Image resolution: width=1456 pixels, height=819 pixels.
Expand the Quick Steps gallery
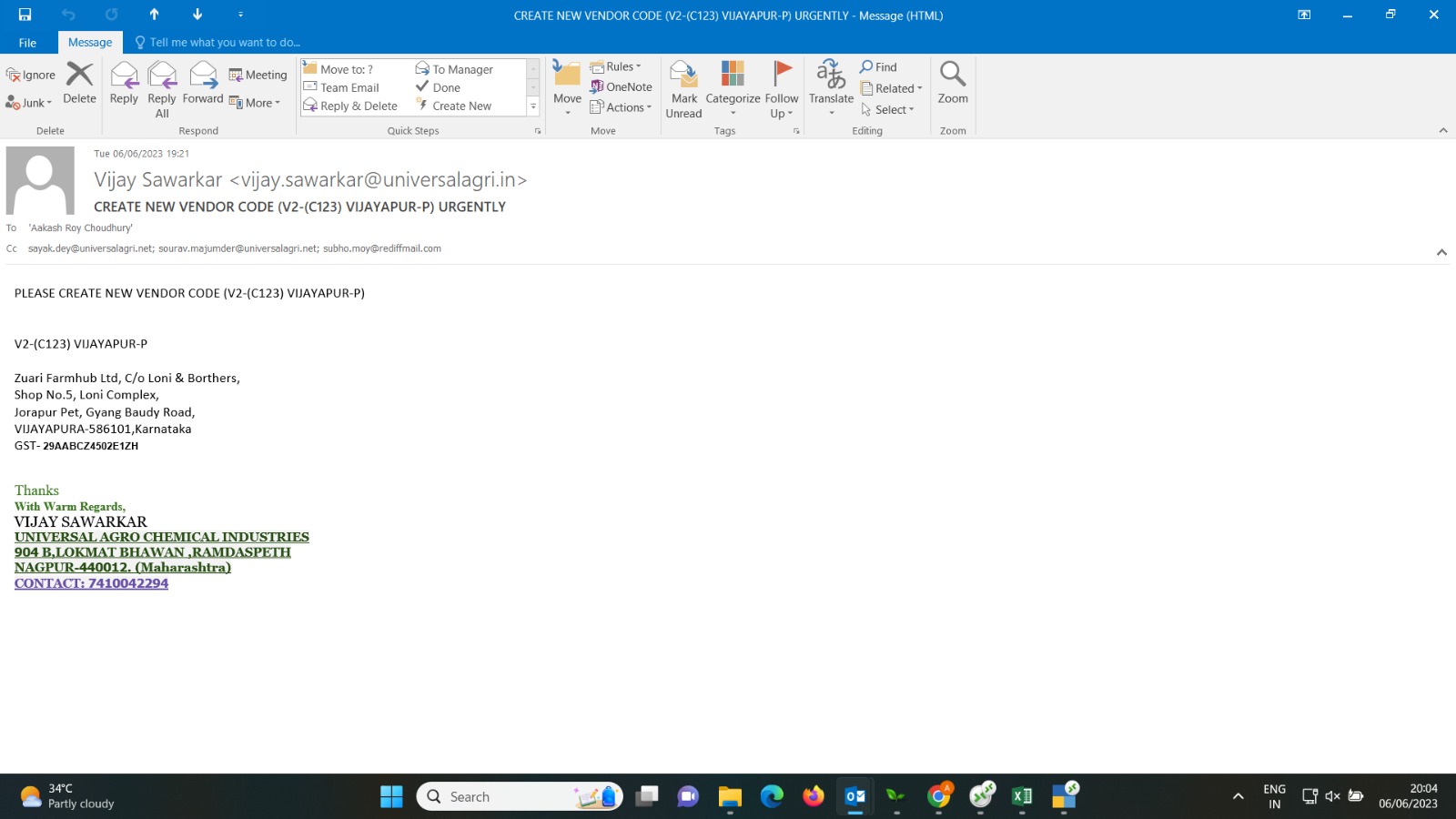click(x=533, y=106)
